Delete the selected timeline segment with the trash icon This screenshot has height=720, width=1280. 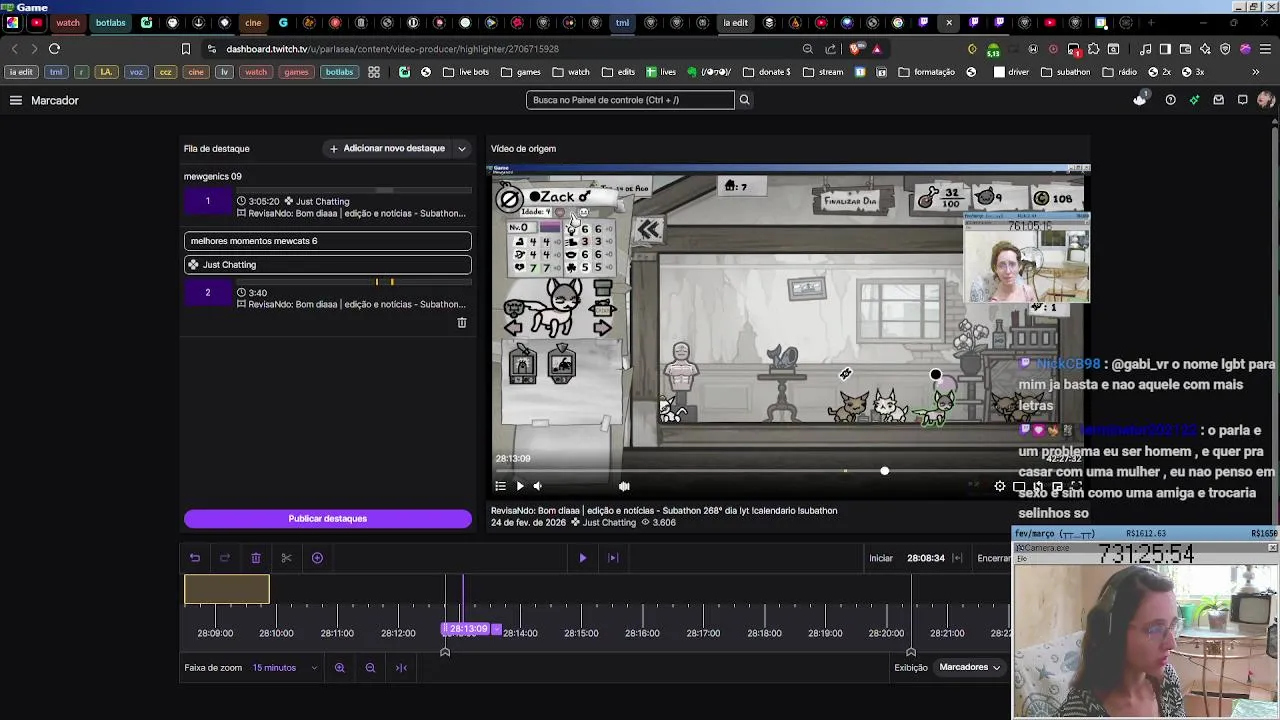[256, 558]
